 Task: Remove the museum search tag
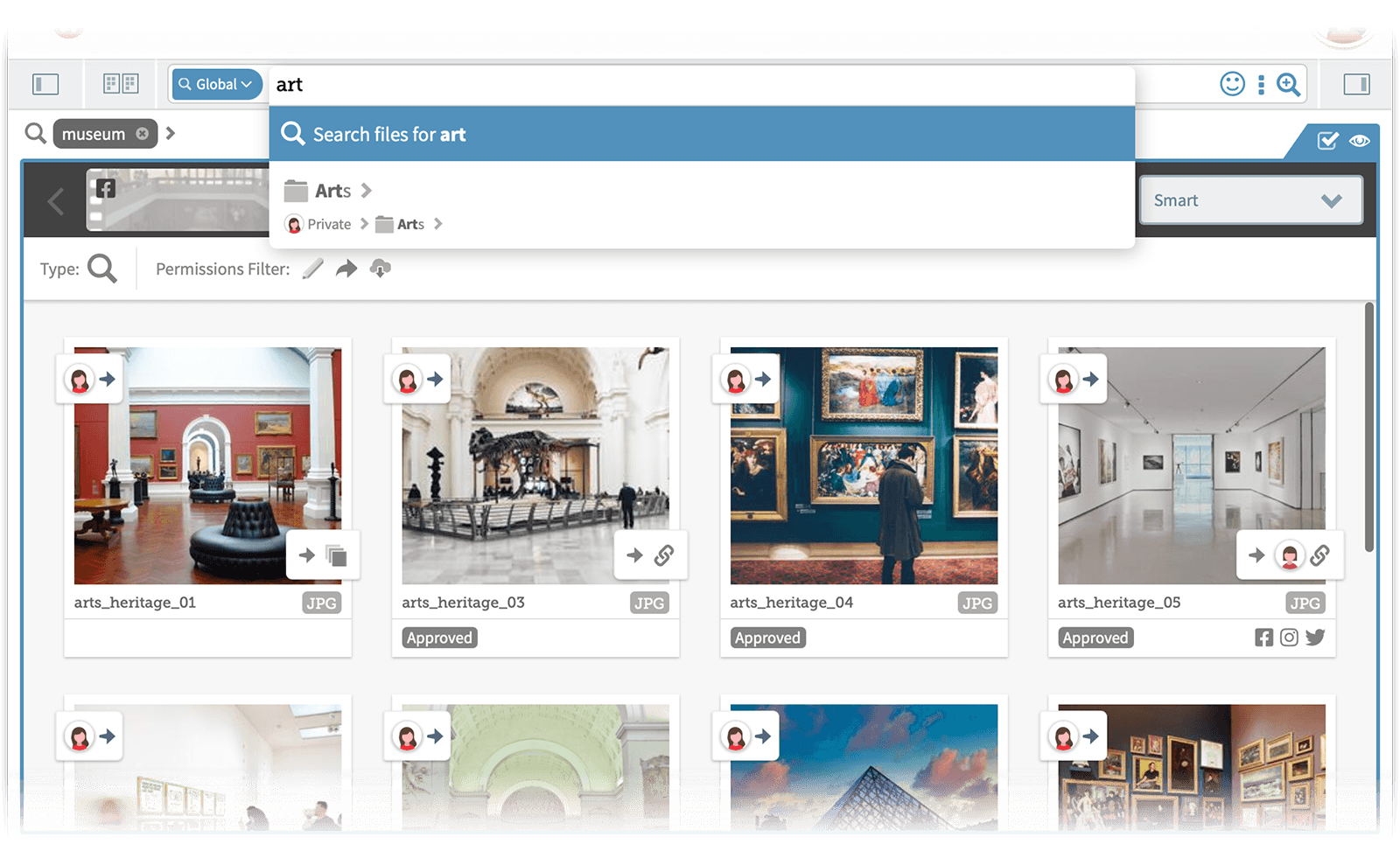(143, 134)
